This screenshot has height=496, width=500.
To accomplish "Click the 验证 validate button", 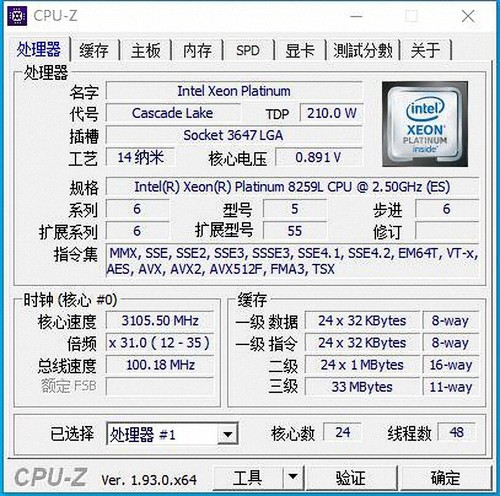I will [351, 478].
